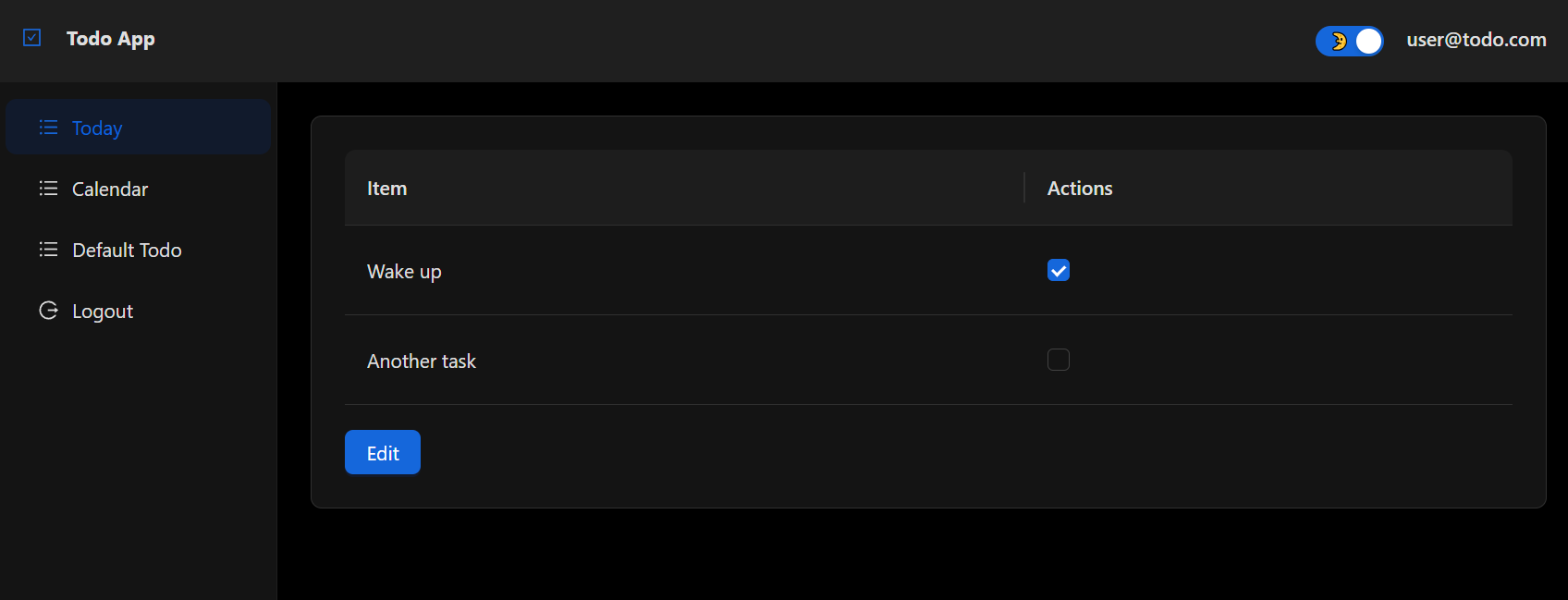Viewport: 1568px width, 600px height.
Task: Click the list icon beside Today
Action: 48,128
